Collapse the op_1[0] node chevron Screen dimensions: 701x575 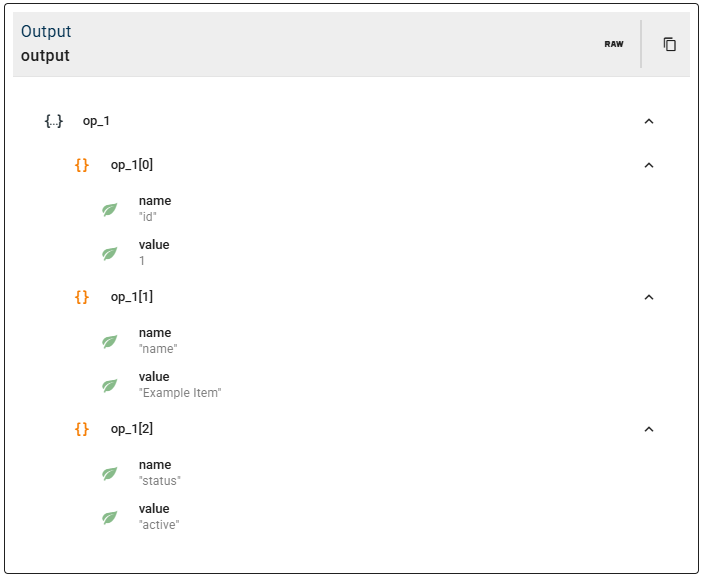[649, 165]
